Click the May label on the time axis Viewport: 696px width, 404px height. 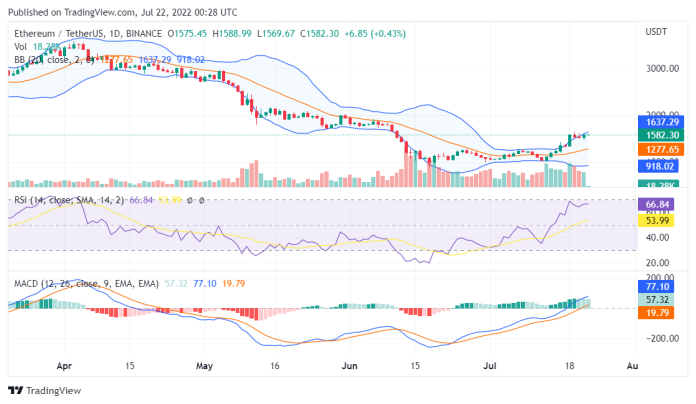point(203,367)
